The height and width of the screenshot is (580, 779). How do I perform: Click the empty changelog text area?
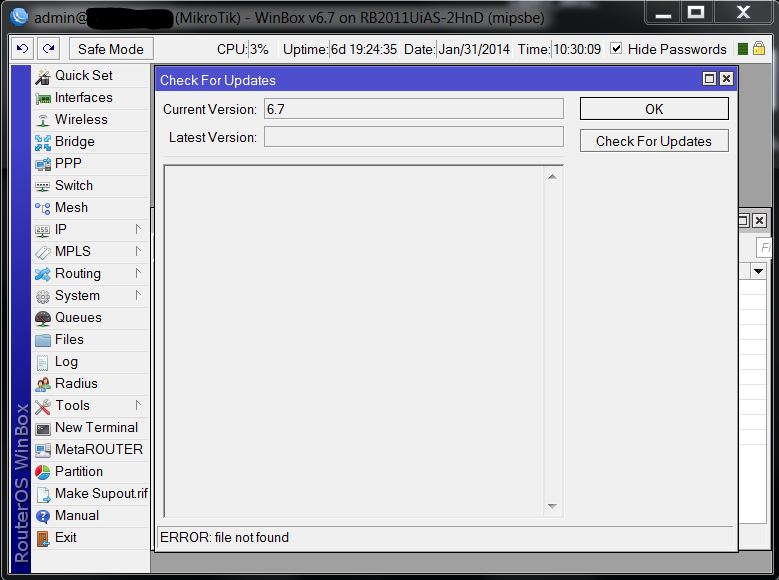[354, 341]
